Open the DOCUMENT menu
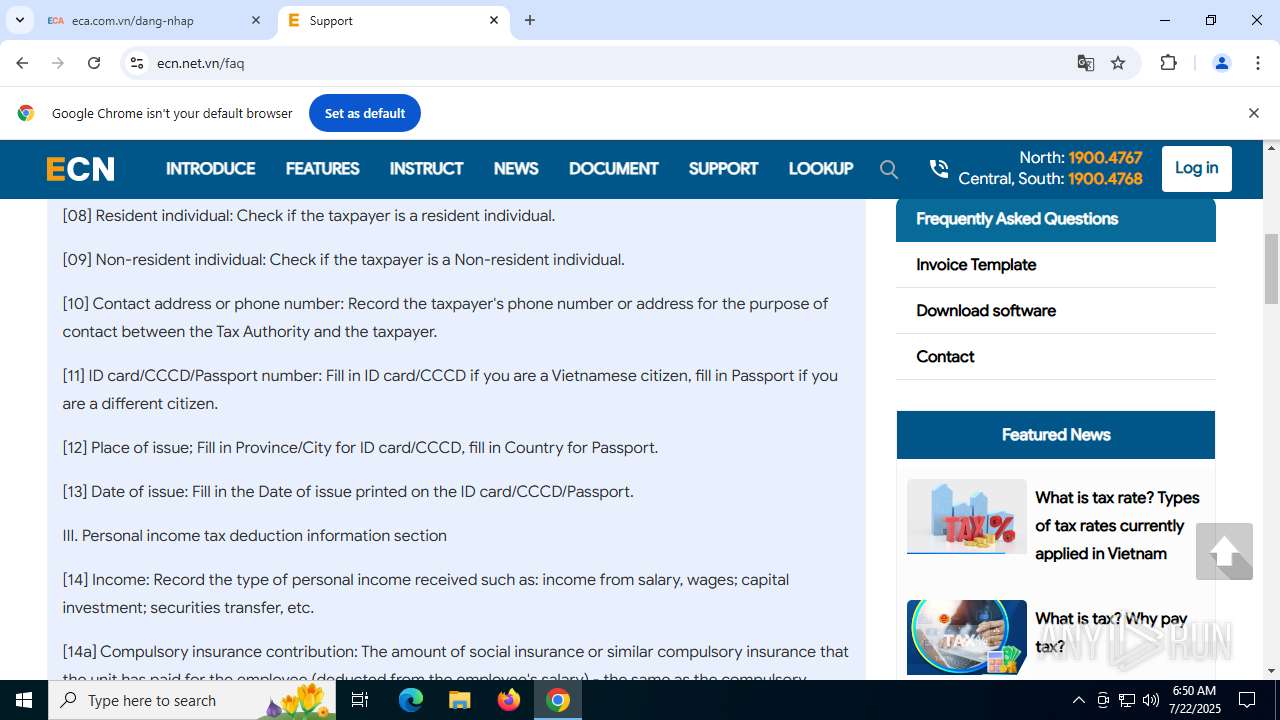This screenshot has width=1280, height=720. pos(613,169)
